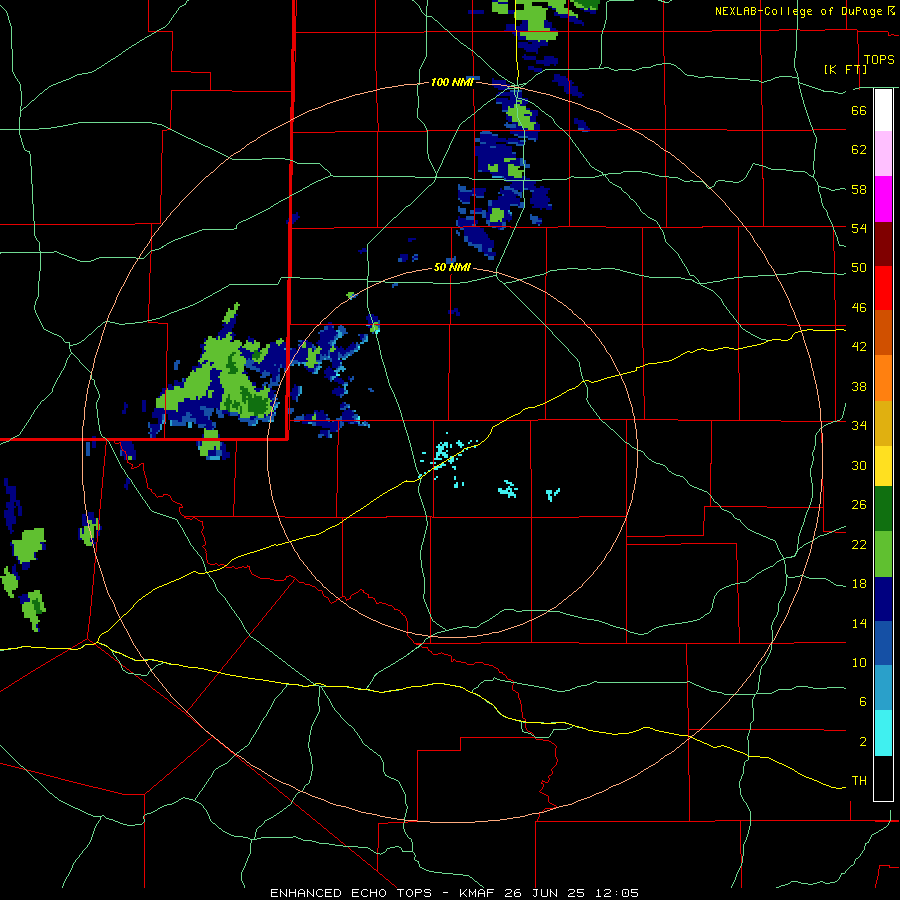Screen dimensions: 900x900
Task: Click the '18' scale label
Action: click(x=859, y=584)
